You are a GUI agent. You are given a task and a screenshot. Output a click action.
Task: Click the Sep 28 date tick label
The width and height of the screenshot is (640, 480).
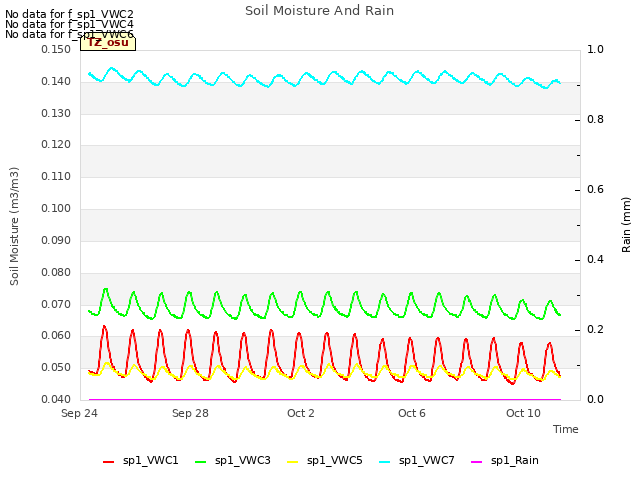click(x=190, y=413)
